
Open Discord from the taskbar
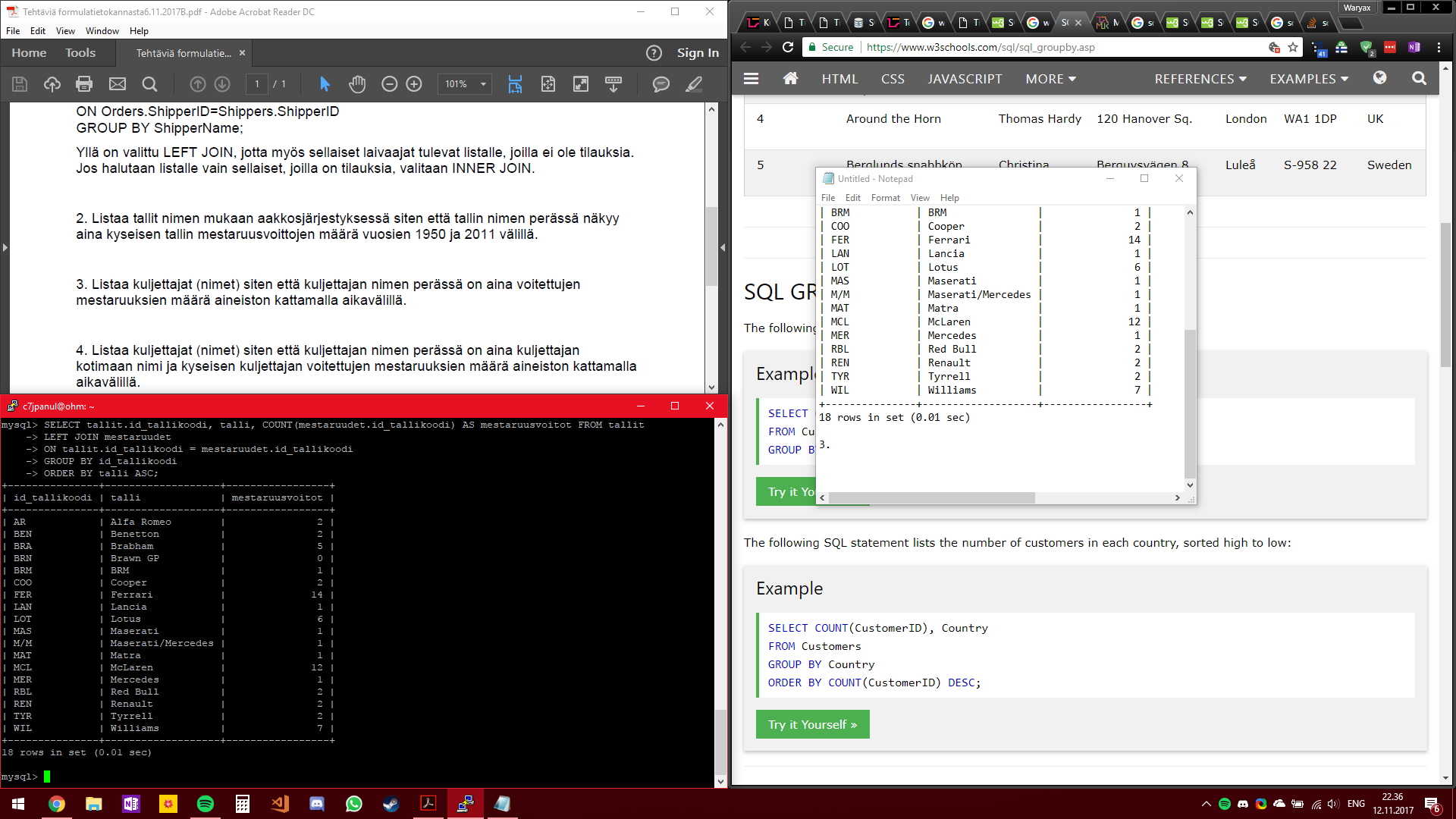click(x=317, y=804)
